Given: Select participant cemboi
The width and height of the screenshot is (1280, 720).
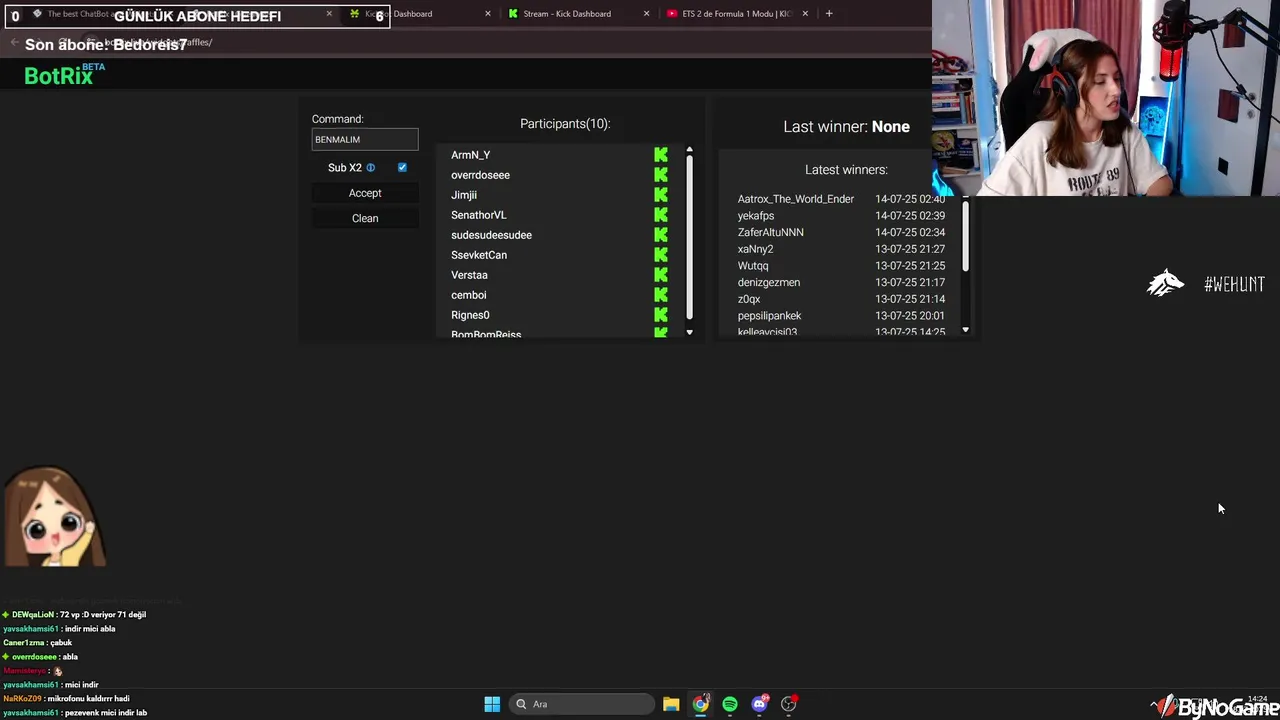Looking at the screenshot, I should coord(468,295).
